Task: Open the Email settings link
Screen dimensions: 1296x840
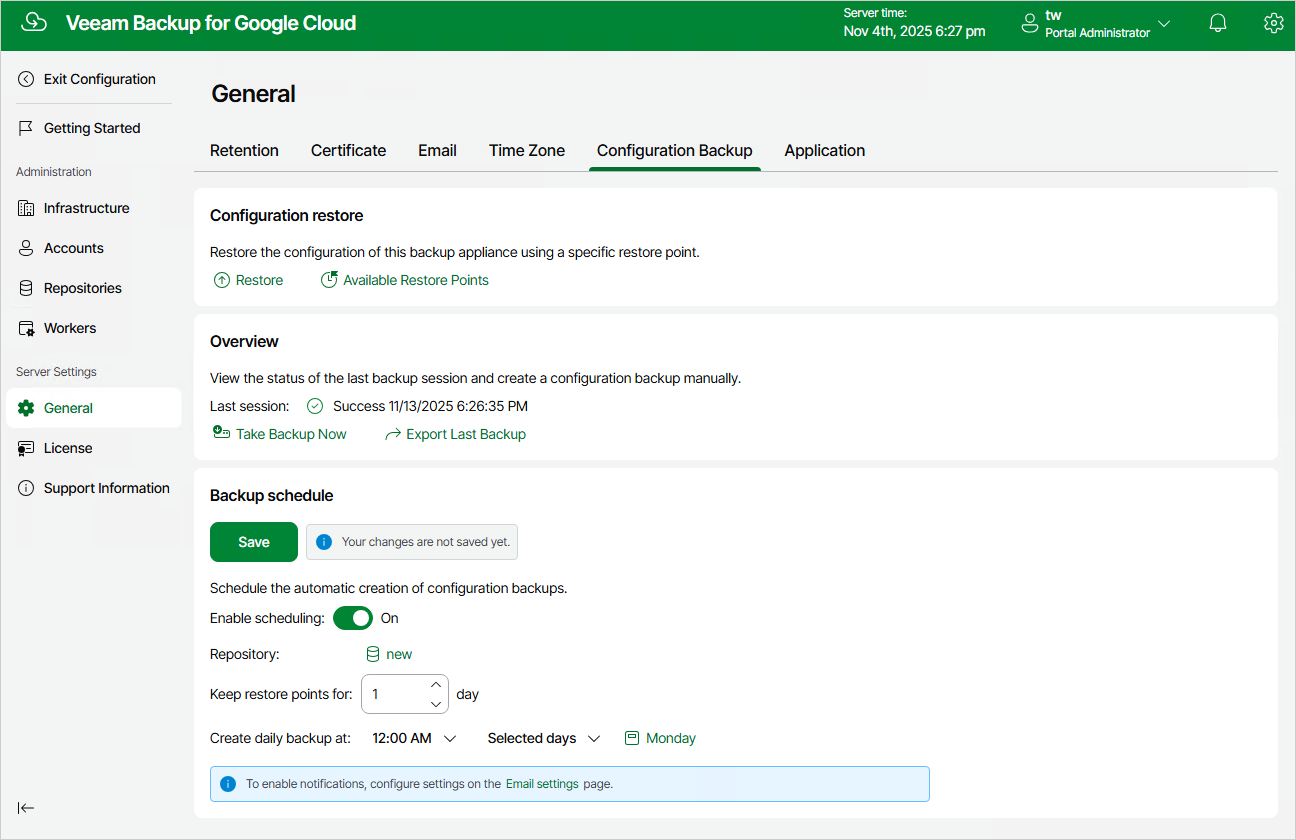Action: pyautogui.click(x=542, y=784)
